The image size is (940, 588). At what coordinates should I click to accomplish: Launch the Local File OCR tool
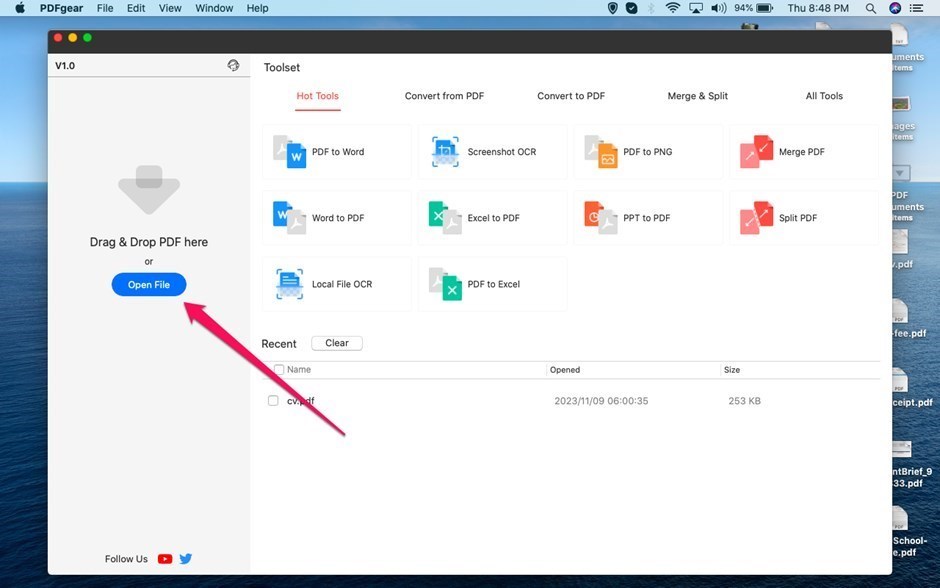[336, 284]
